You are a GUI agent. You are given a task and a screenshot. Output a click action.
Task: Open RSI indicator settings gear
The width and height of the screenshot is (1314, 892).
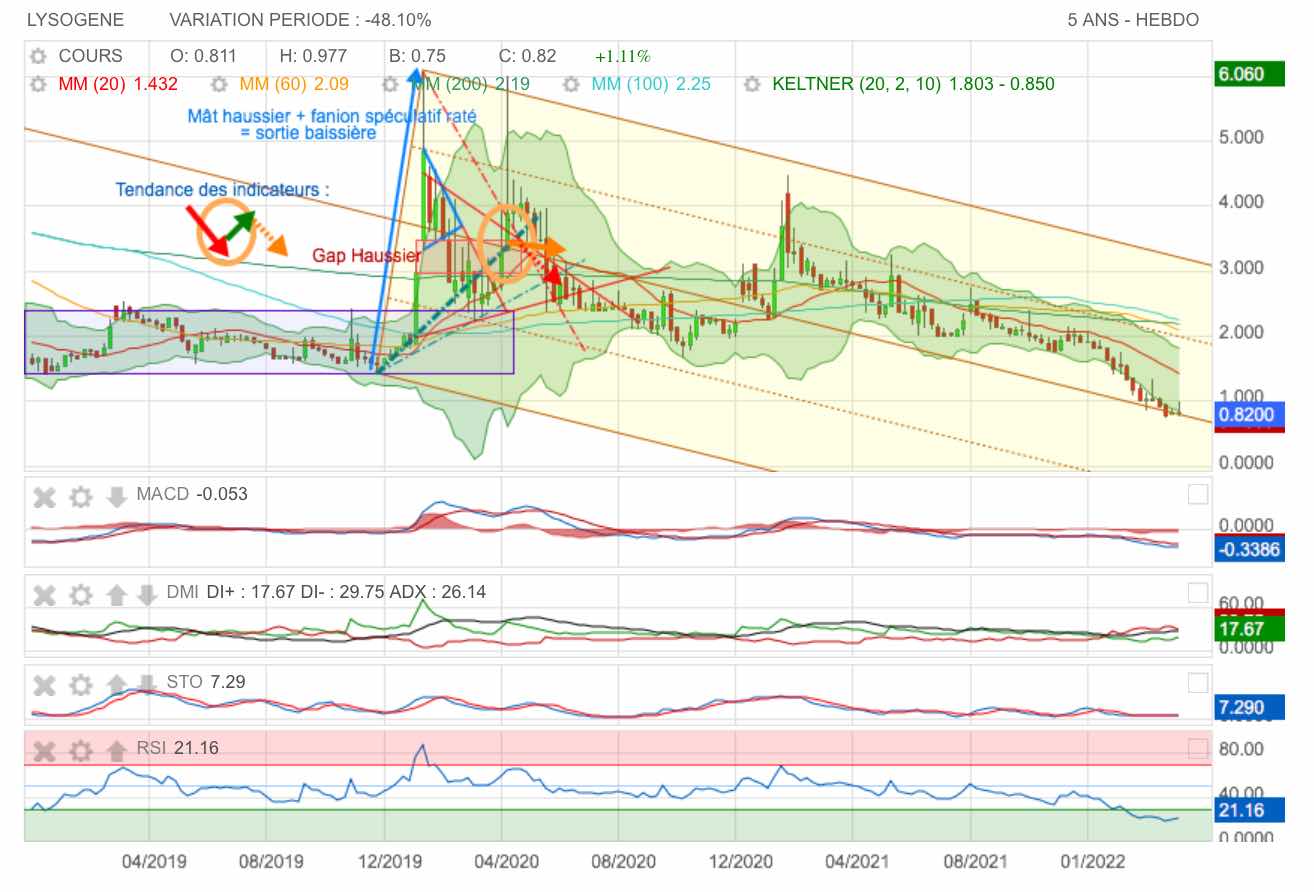[x=80, y=750]
